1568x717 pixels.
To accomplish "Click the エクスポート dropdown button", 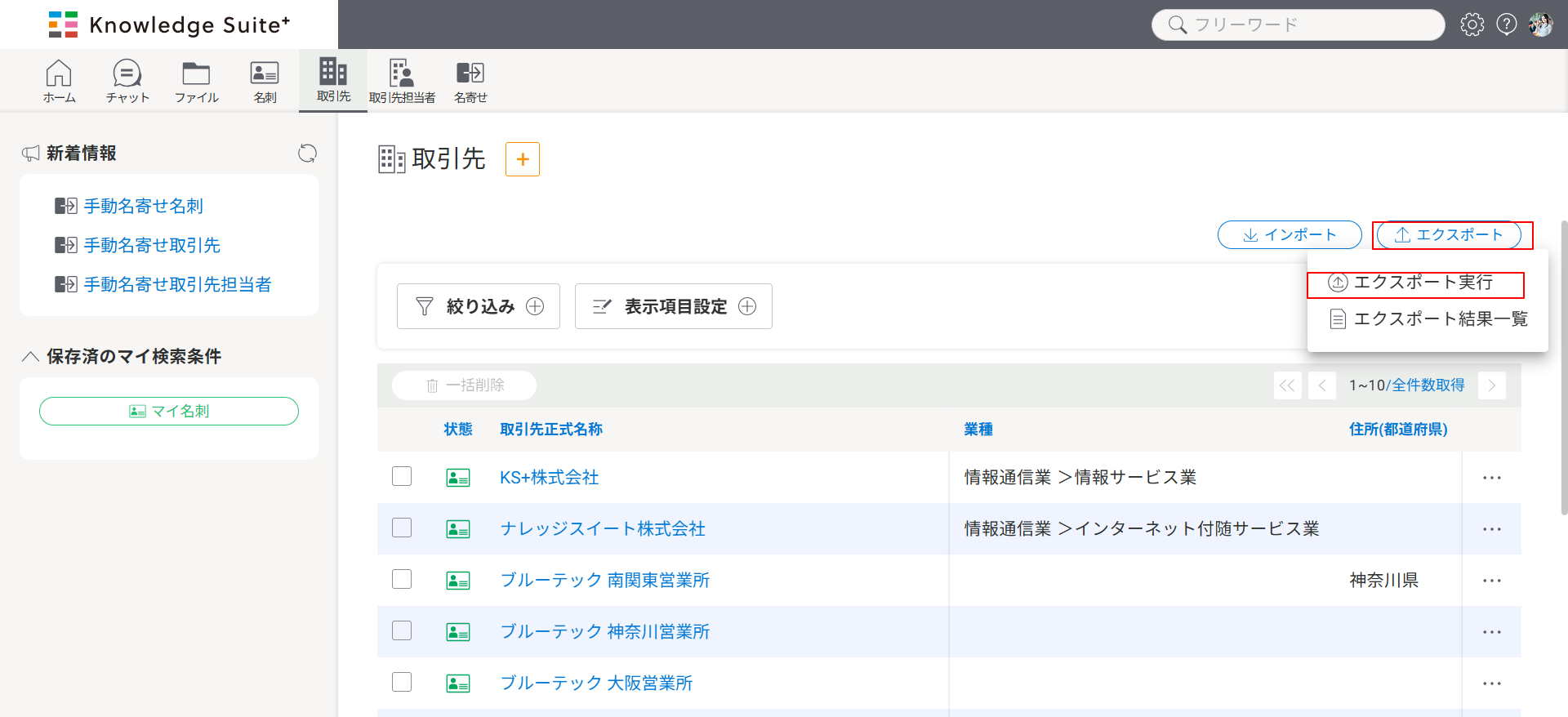I will click(1449, 235).
